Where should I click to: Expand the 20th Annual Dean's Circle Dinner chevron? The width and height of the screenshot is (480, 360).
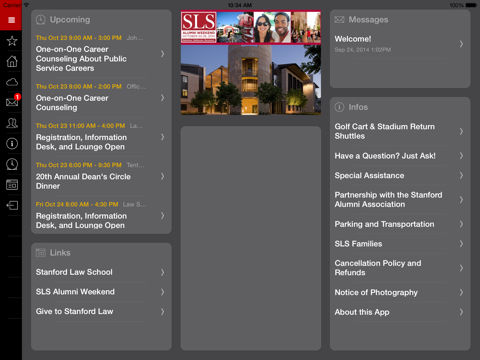pos(162,176)
